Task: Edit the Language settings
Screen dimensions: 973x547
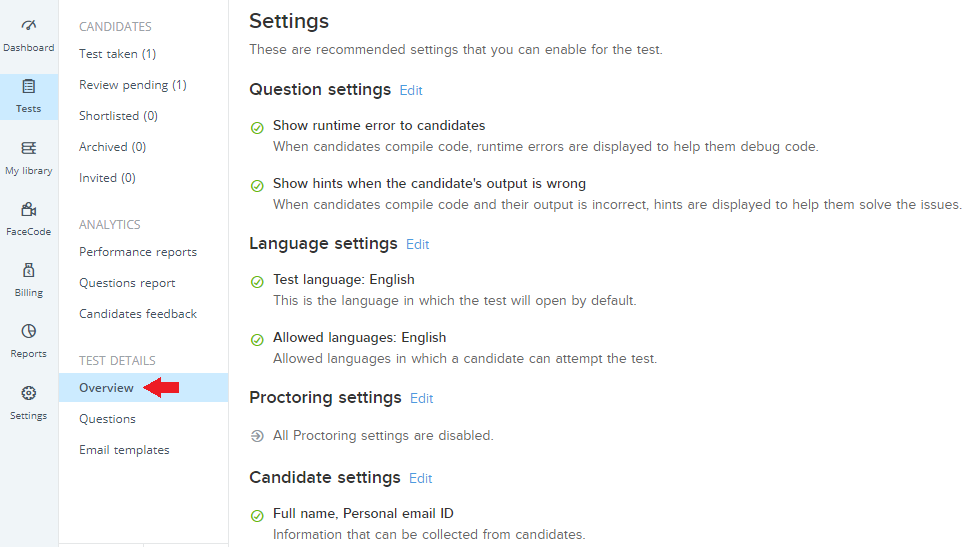Action: 418,245
